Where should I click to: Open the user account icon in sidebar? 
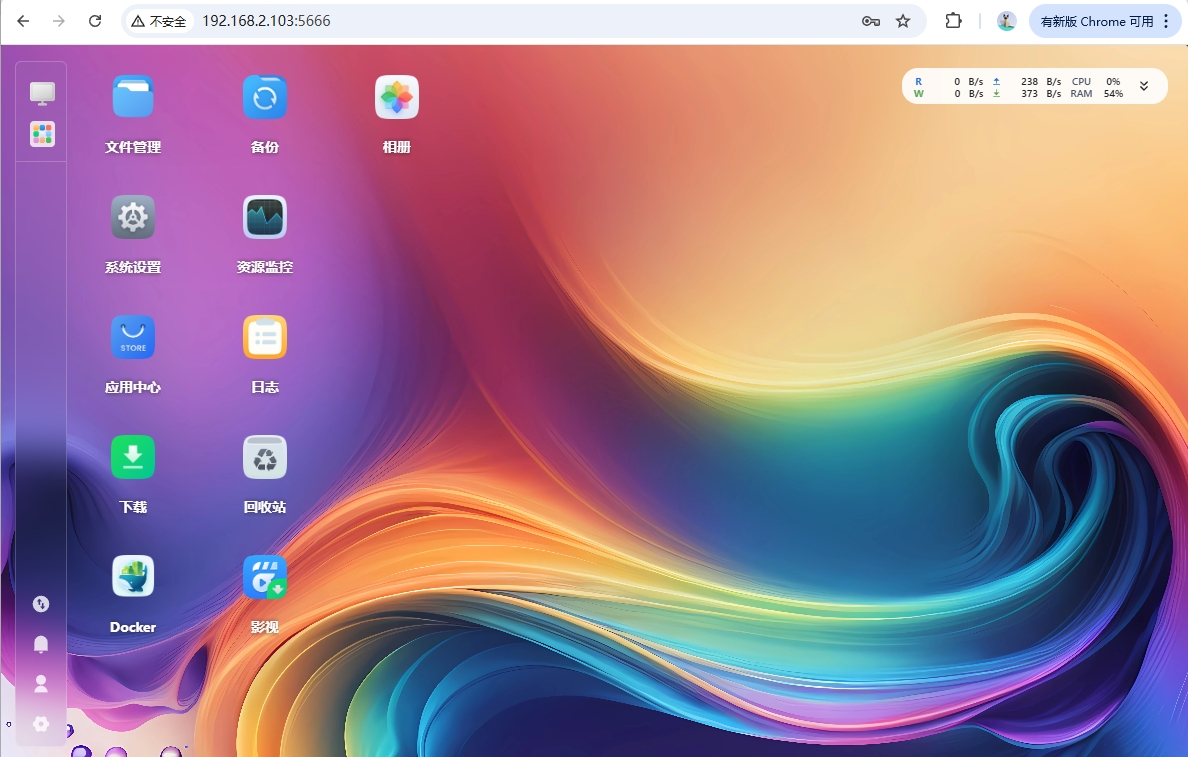point(41,684)
